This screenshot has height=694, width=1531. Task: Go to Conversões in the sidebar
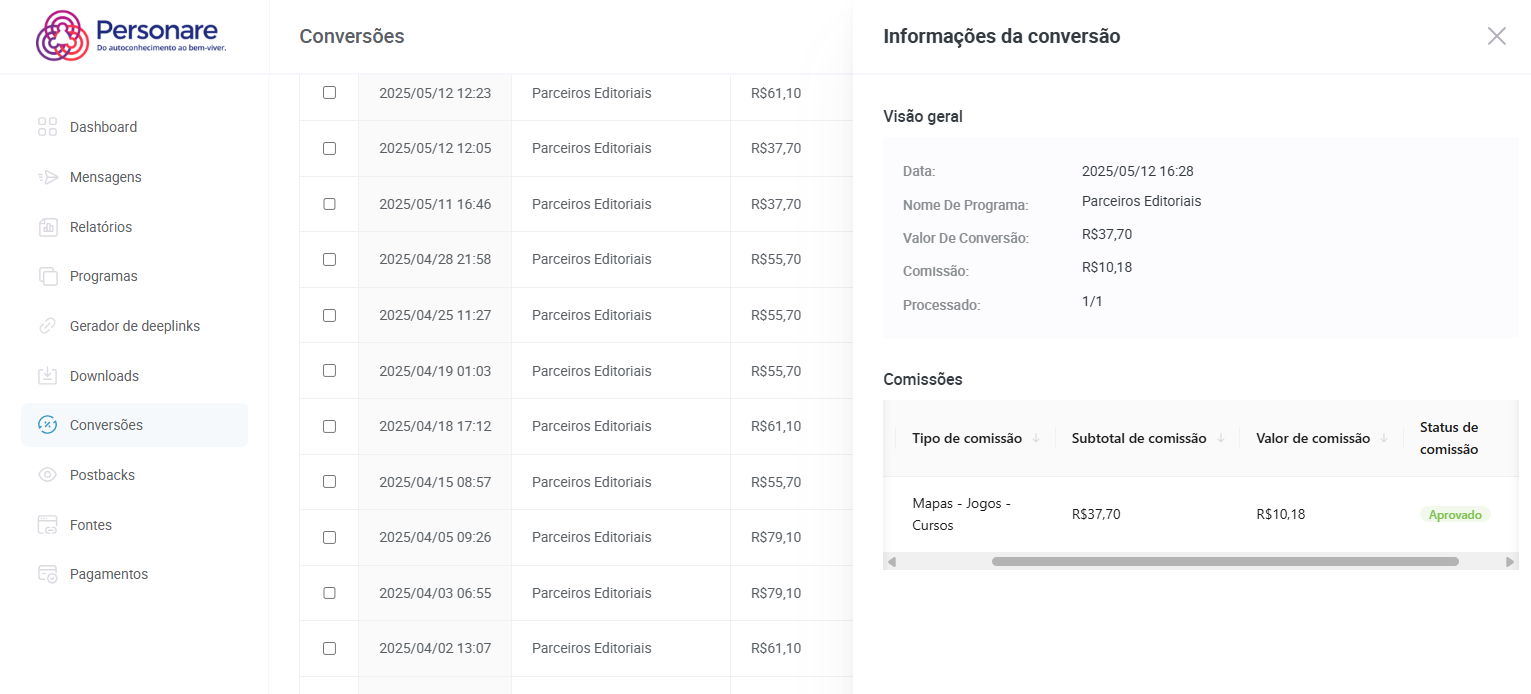pyautogui.click(x=106, y=425)
